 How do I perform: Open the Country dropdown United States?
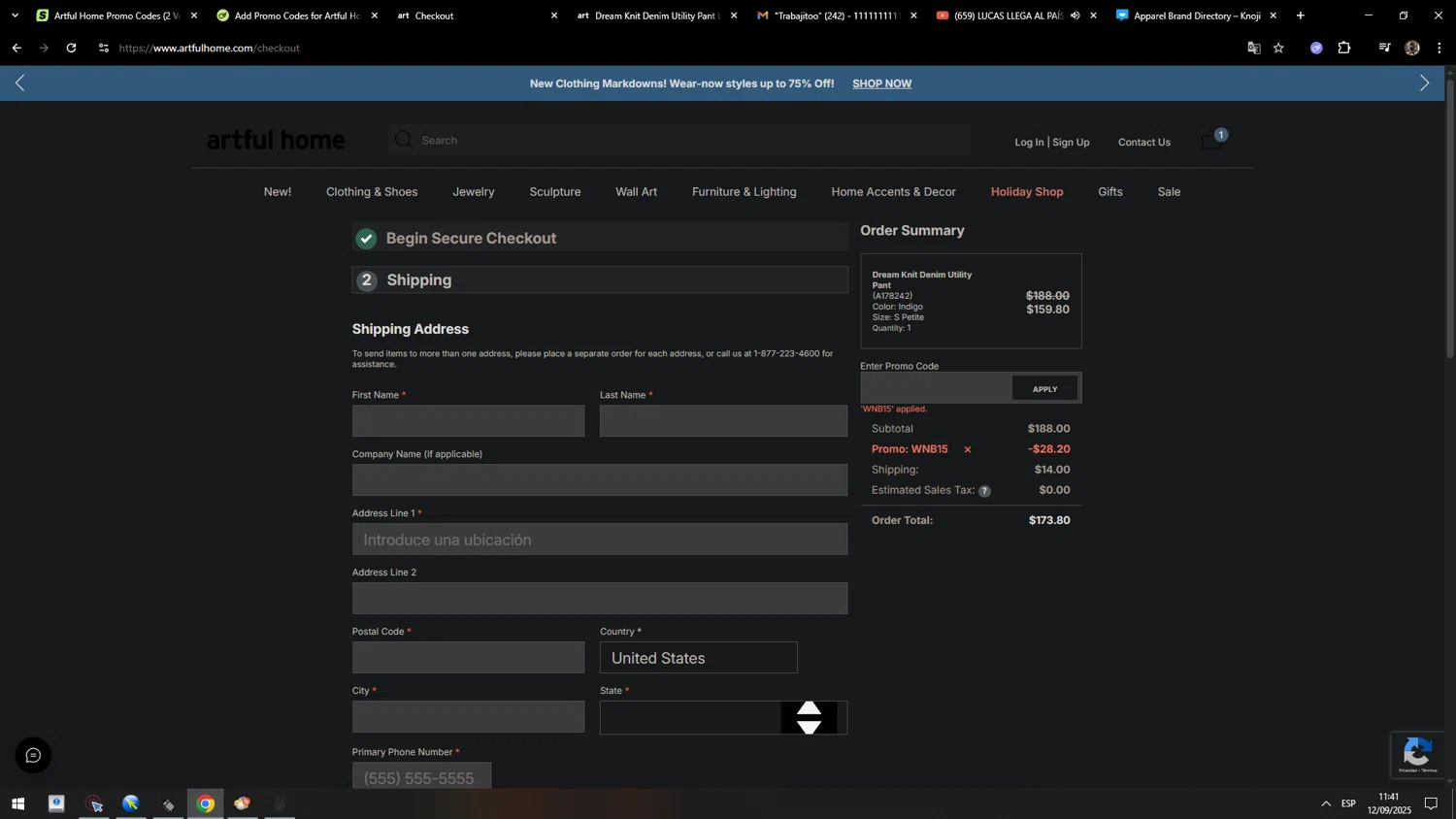pyautogui.click(x=699, y=658)
